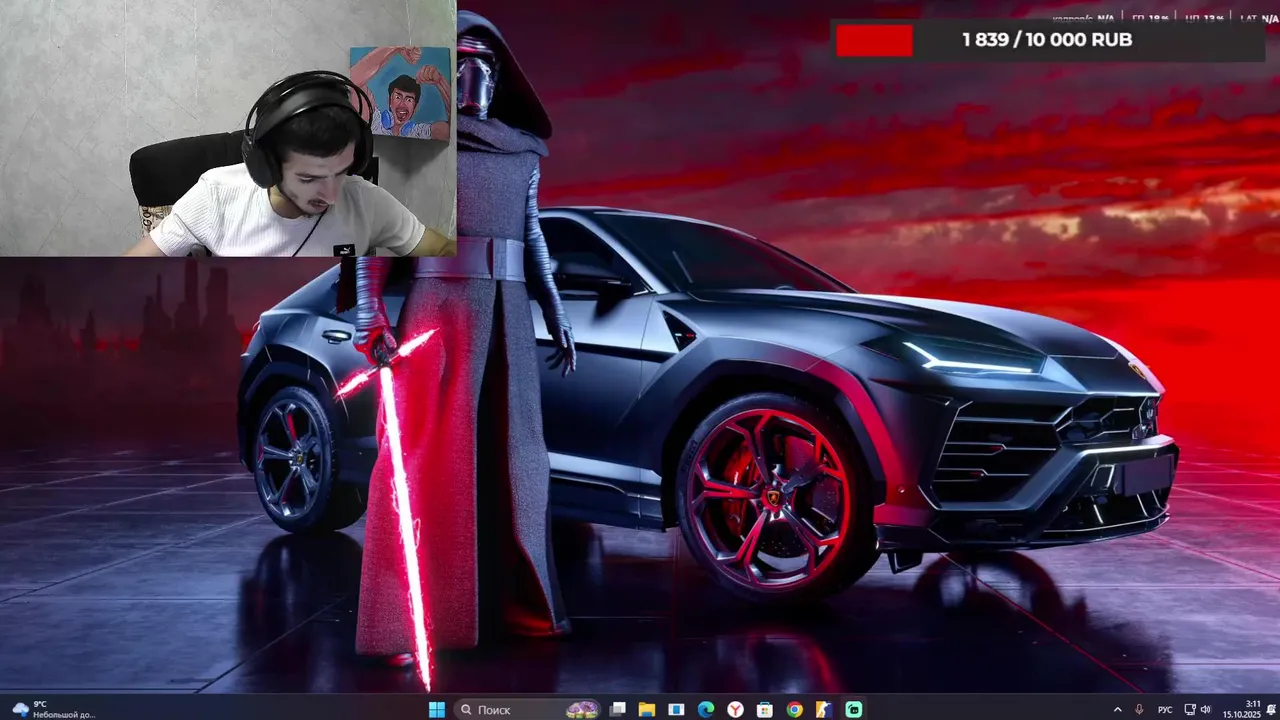Open the green streaming app icon
The image size is (1280, 720).
pyautogui.click(x=853, y=710)
